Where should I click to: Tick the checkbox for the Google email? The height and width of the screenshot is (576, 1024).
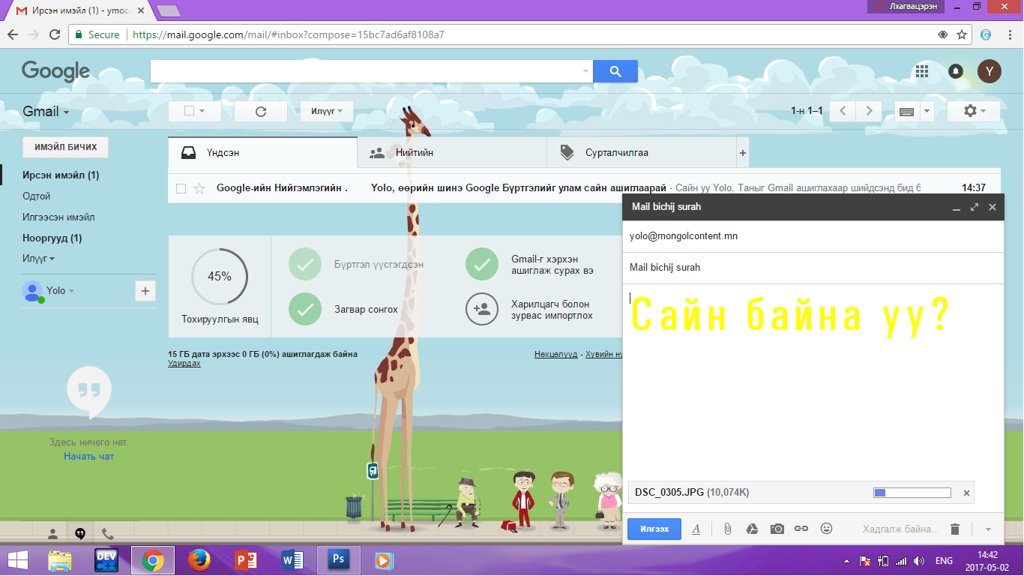click(181, 188)
